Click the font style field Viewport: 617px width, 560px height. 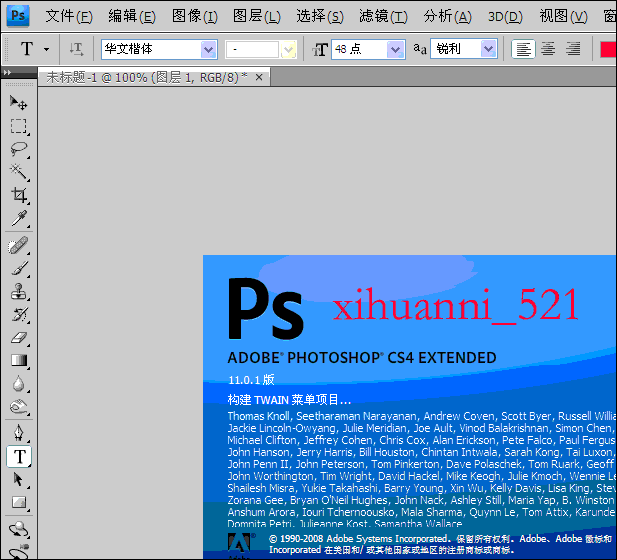click(x=253, y=50)
